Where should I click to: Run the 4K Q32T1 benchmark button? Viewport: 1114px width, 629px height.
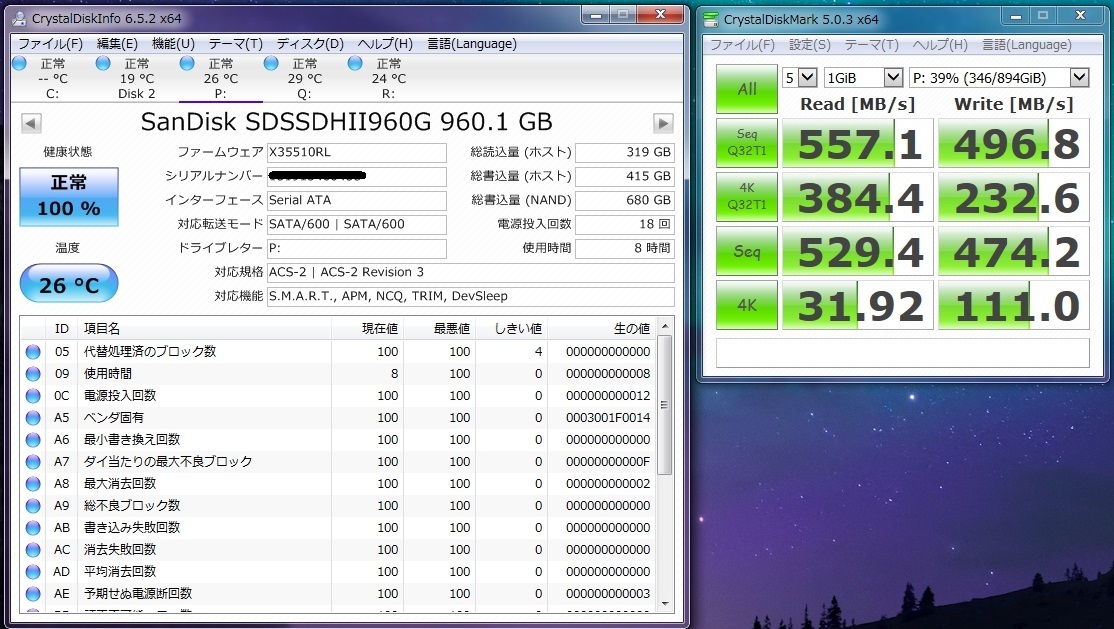click(x=747, y=196)
